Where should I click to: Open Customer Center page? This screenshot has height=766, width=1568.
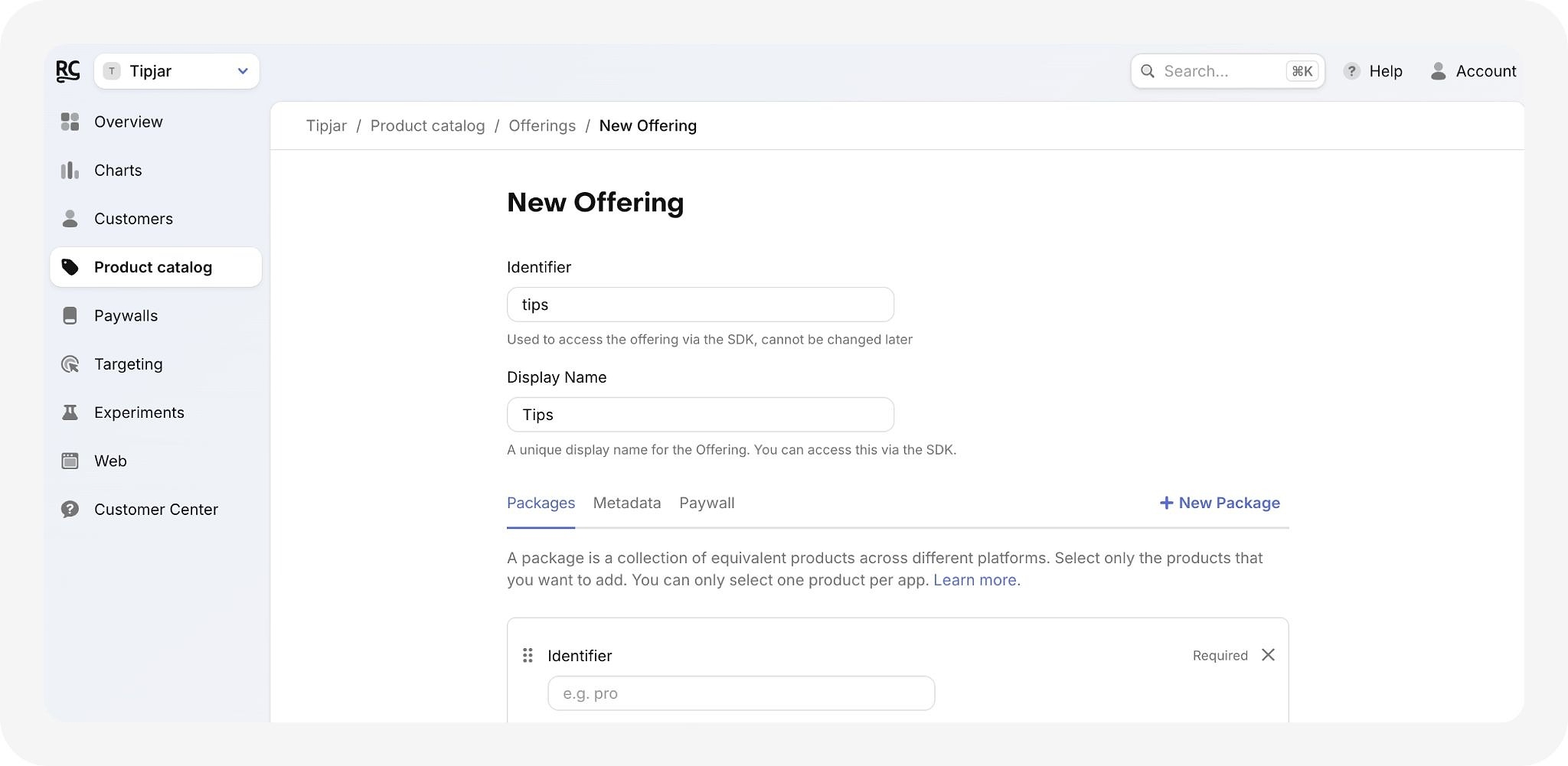pyautogui.click(x=156, y=510)
